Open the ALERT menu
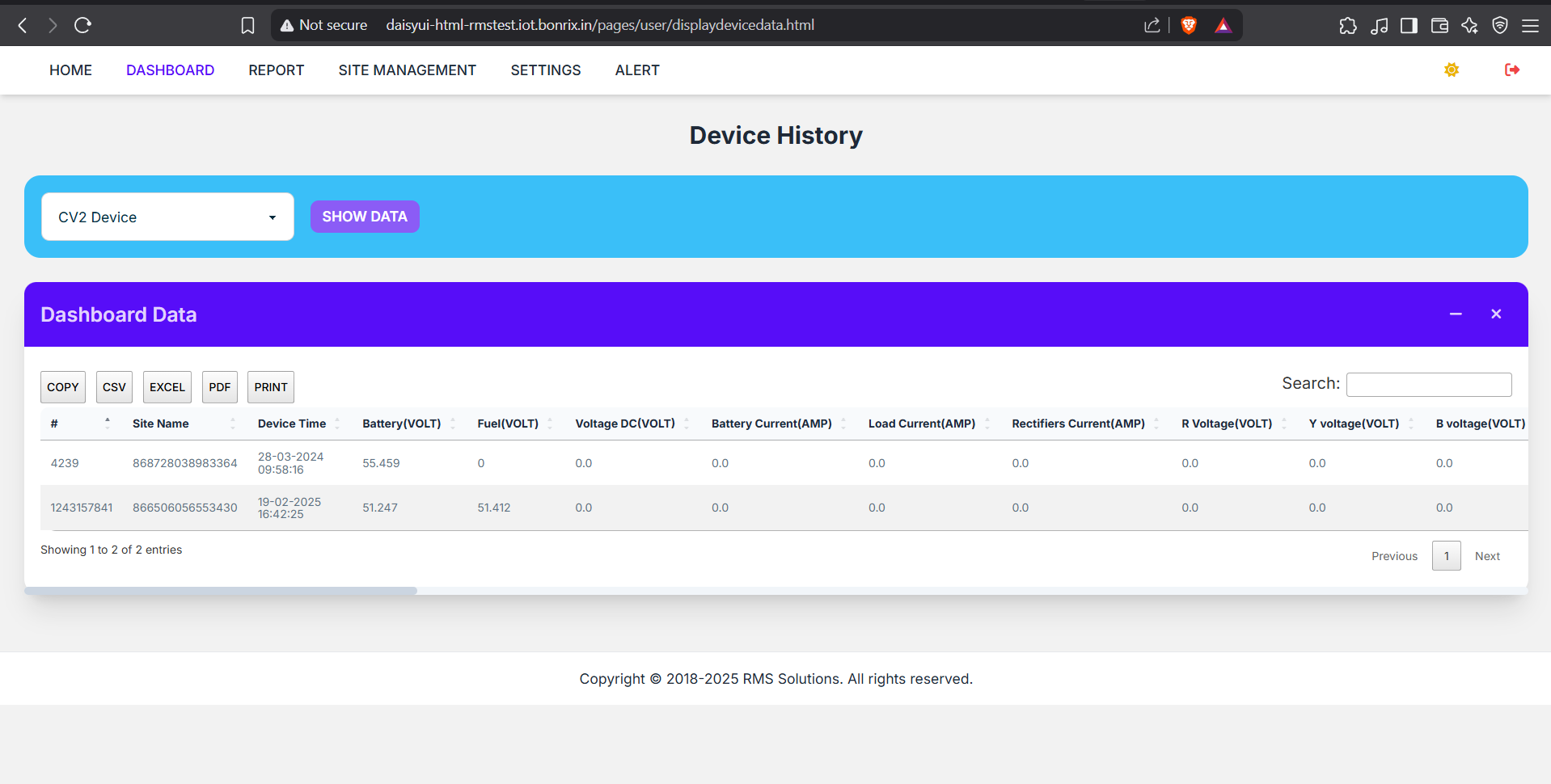Viewport: 1551px width, 784px height. tap(636, 70)
